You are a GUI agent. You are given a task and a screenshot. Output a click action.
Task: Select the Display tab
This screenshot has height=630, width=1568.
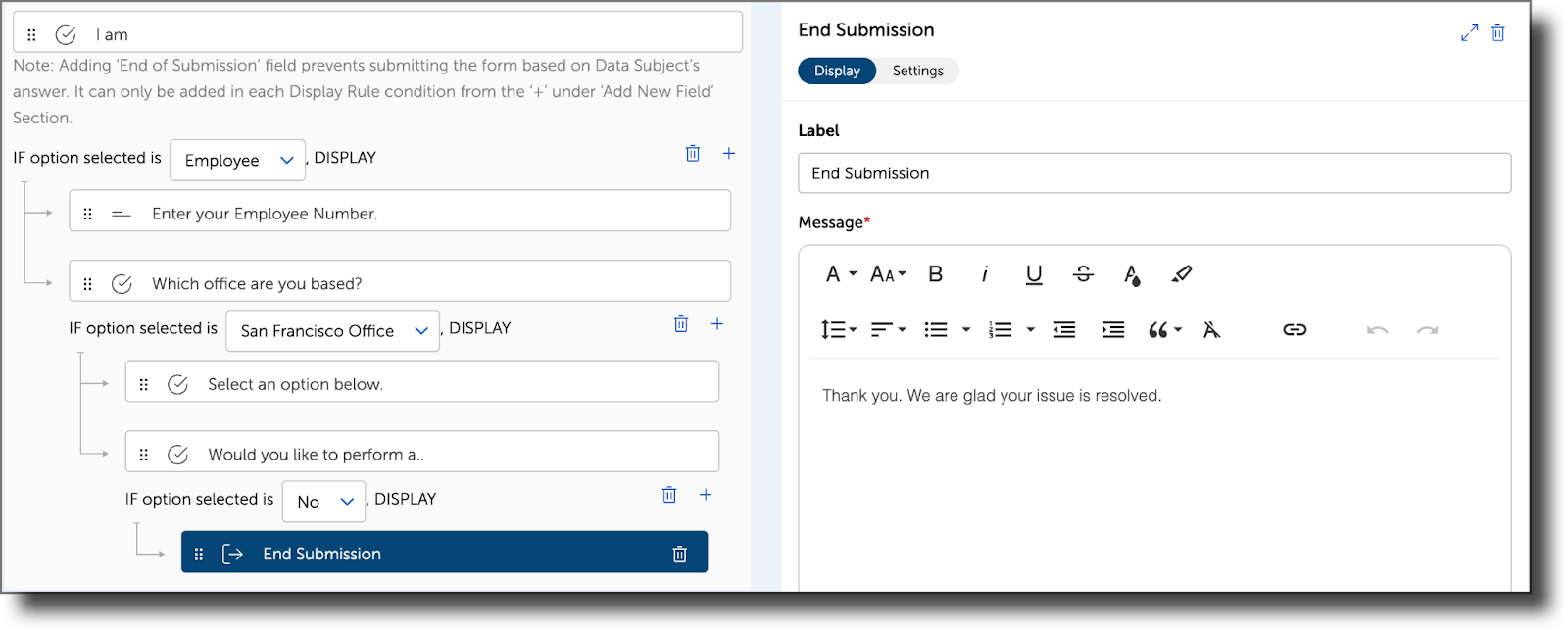point(836,70)
